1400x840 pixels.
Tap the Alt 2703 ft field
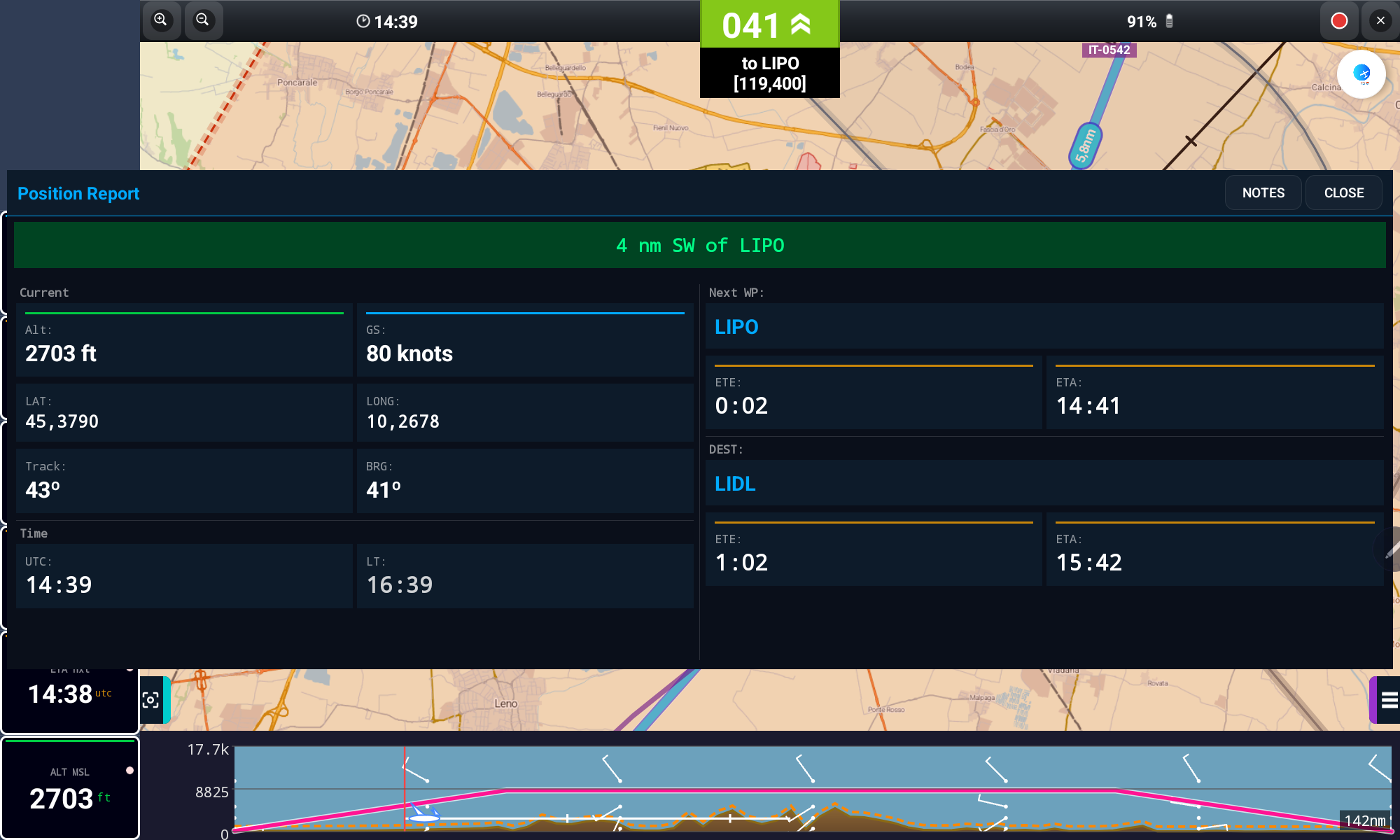pyautogui.click(x=184, y=341)
